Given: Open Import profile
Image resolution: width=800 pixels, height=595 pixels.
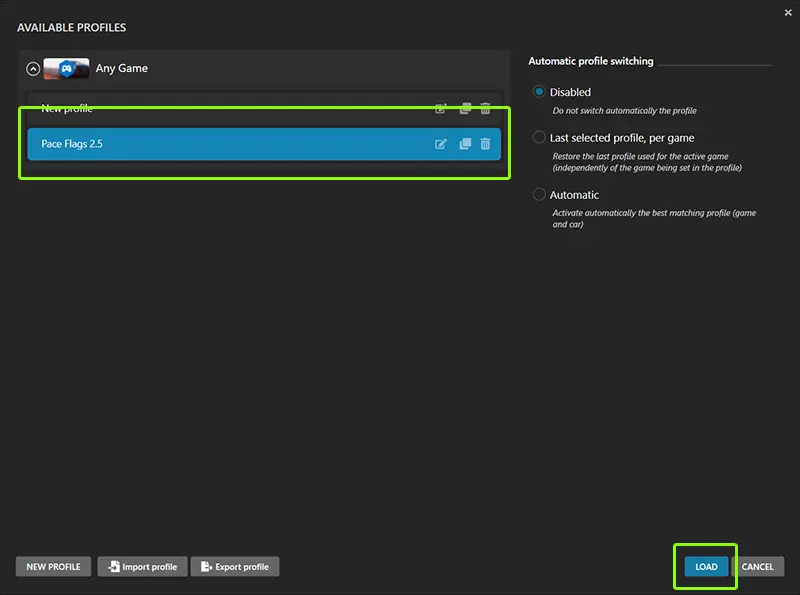Looking at the screenshot, I should pos(141,567).
